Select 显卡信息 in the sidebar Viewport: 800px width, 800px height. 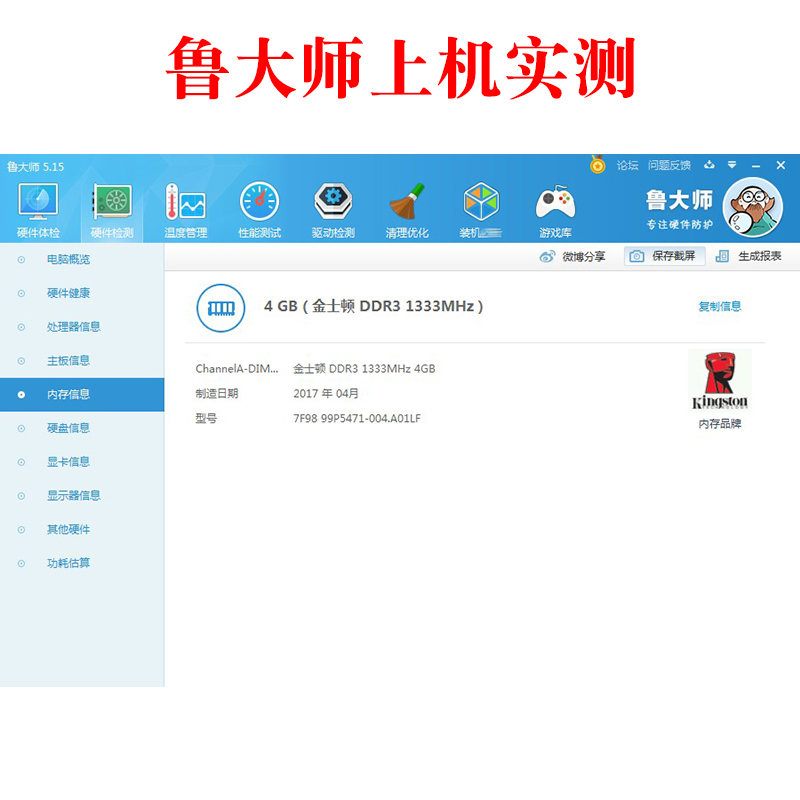point(82,462)
